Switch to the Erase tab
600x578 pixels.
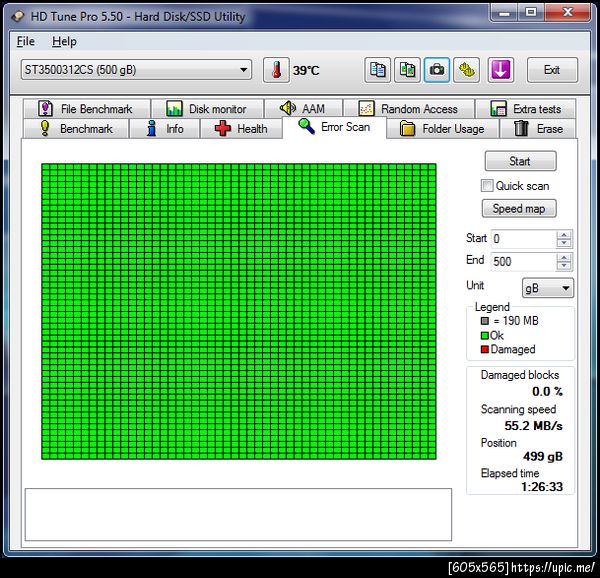pyautogui.click(x=538, y=129)
